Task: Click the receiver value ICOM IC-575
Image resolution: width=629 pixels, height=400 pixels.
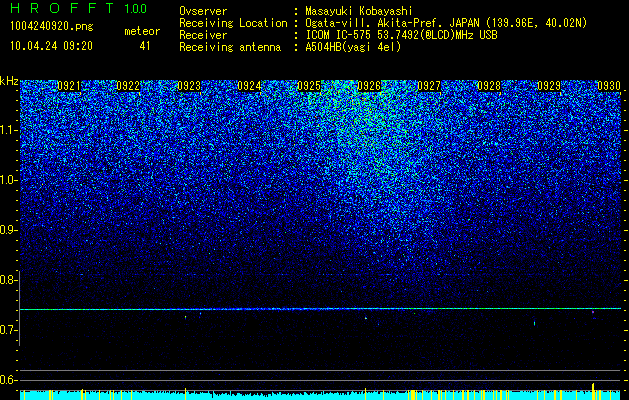Action: click(337, 35)
